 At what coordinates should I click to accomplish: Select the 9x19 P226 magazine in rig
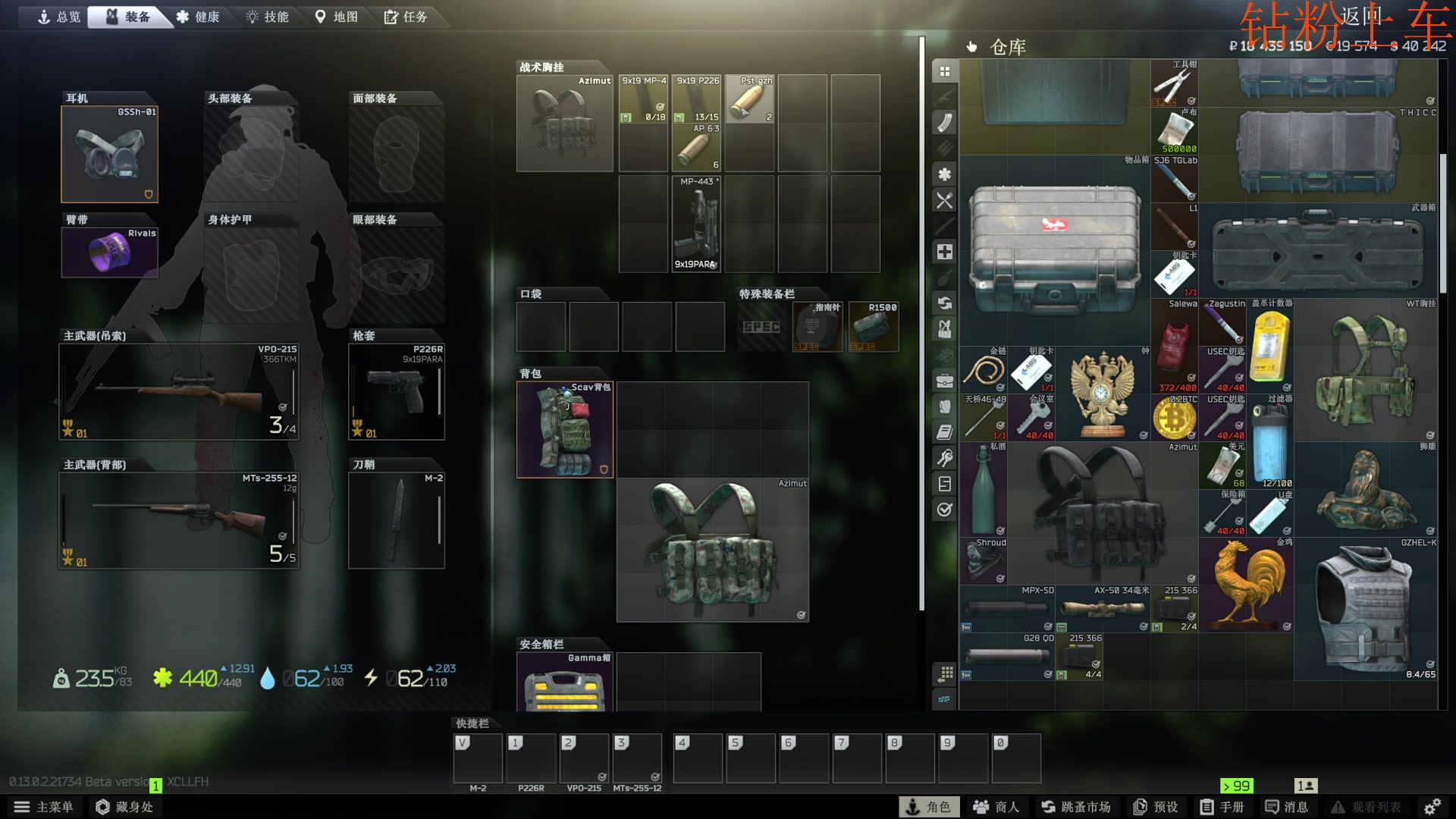click(696, 99)
